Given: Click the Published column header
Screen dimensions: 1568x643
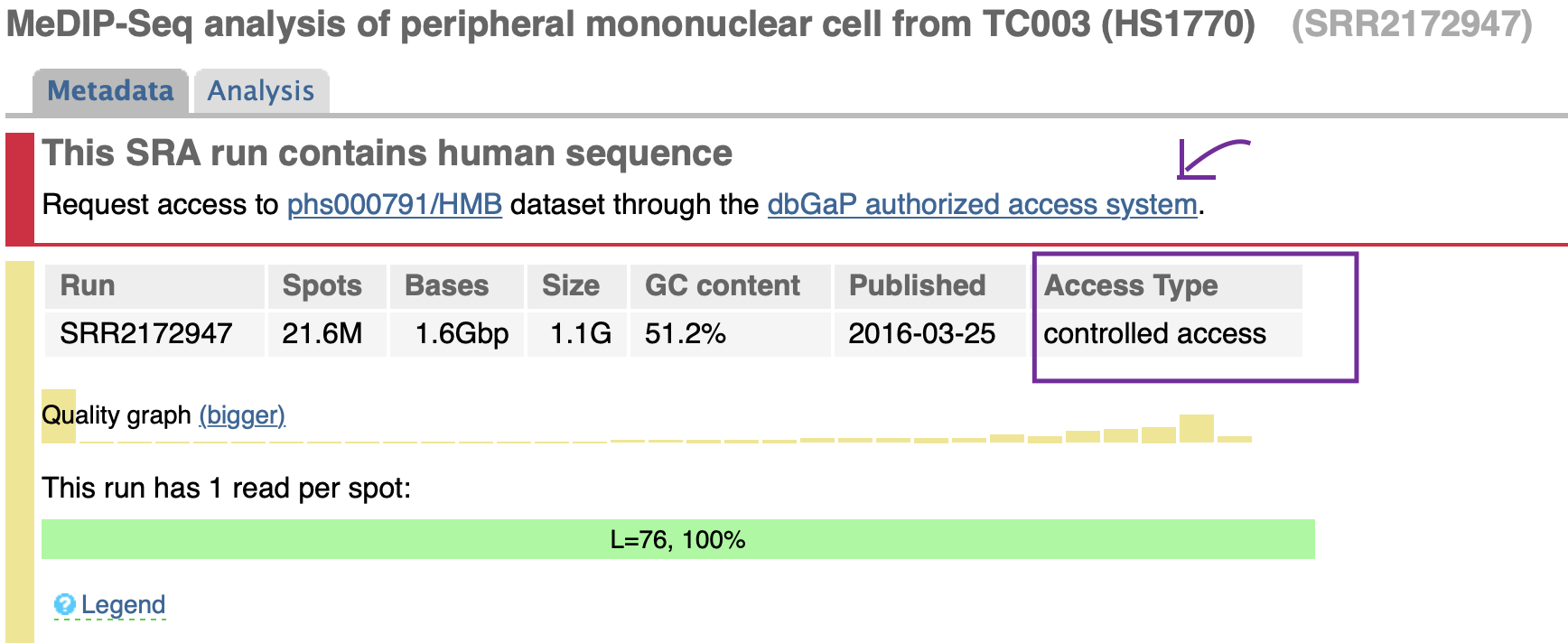Looking at the screenshot, I should 917,285.
